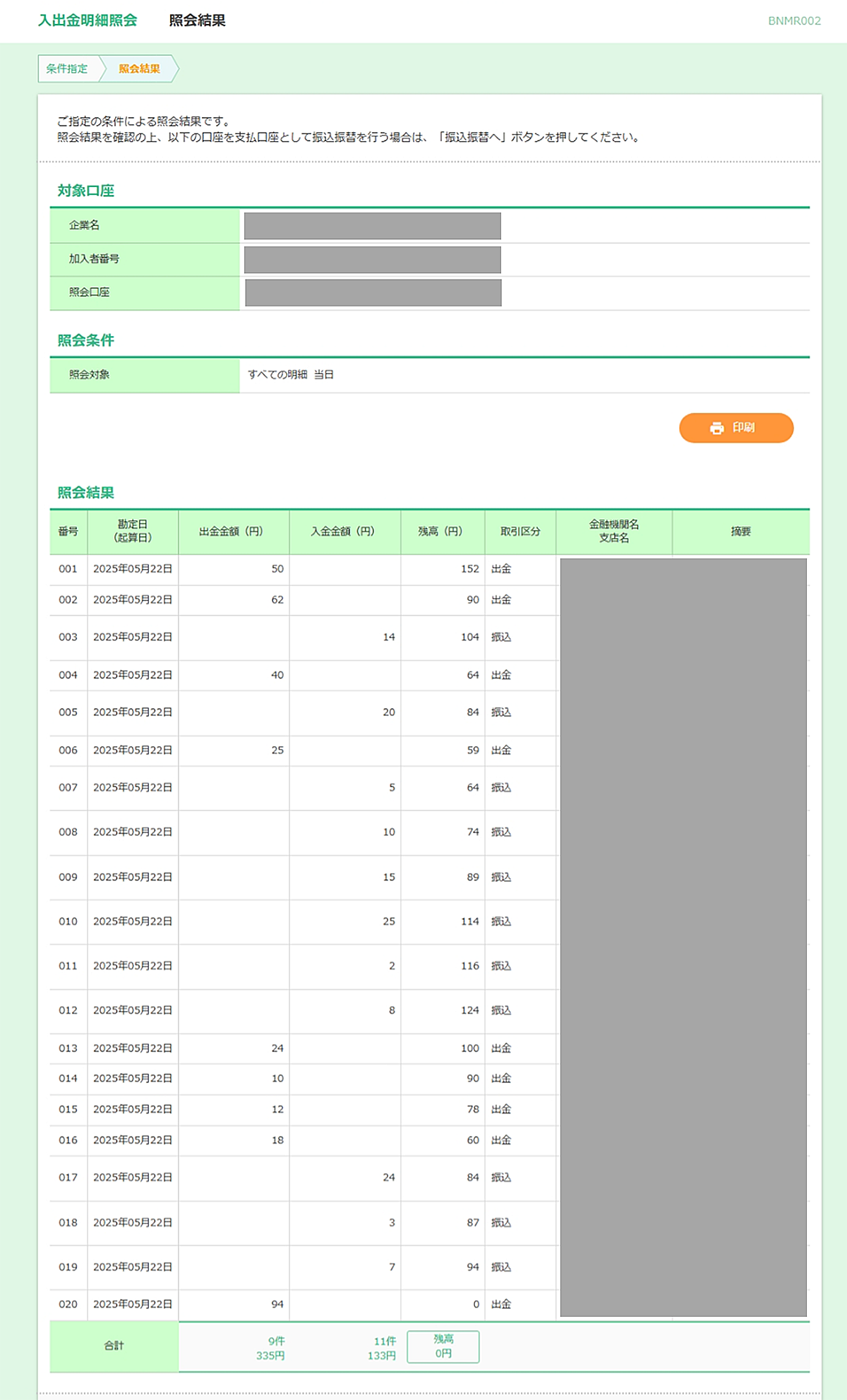Click the 残高 0円 balance box
Viewport: 847px width, 1400px height.
[x=443, y=1347]
